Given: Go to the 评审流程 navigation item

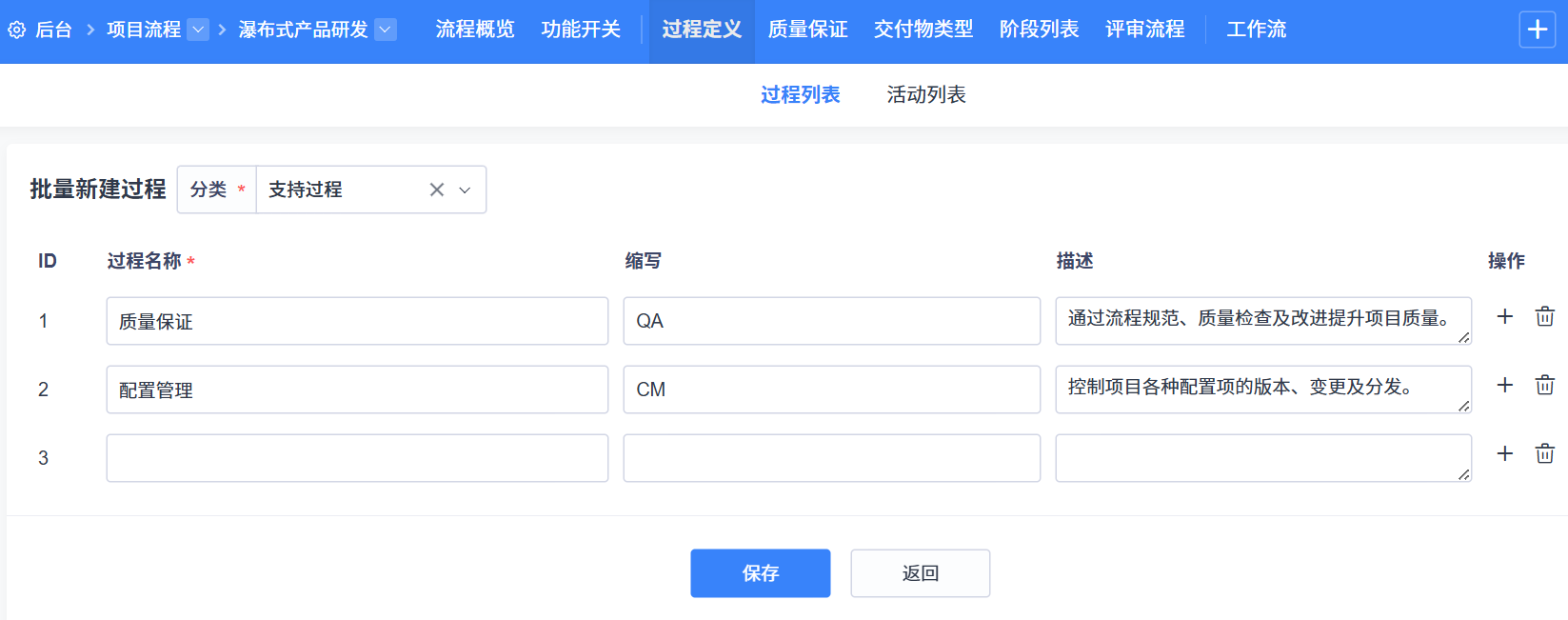Looking at the screenshot, I should tap(1144, 30).
